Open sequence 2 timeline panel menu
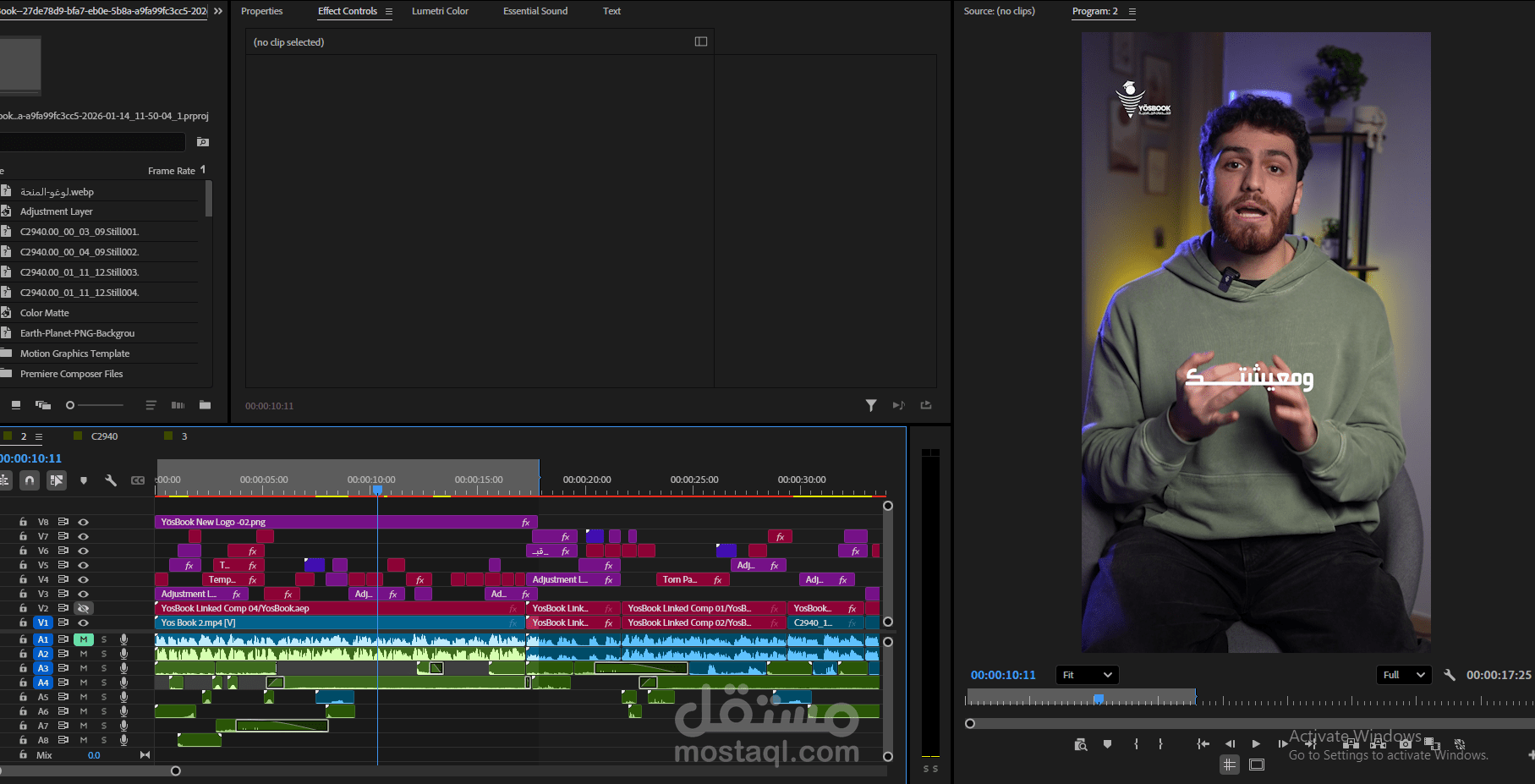This screenshot has width=1535, height=784. [x=39, y=436]
